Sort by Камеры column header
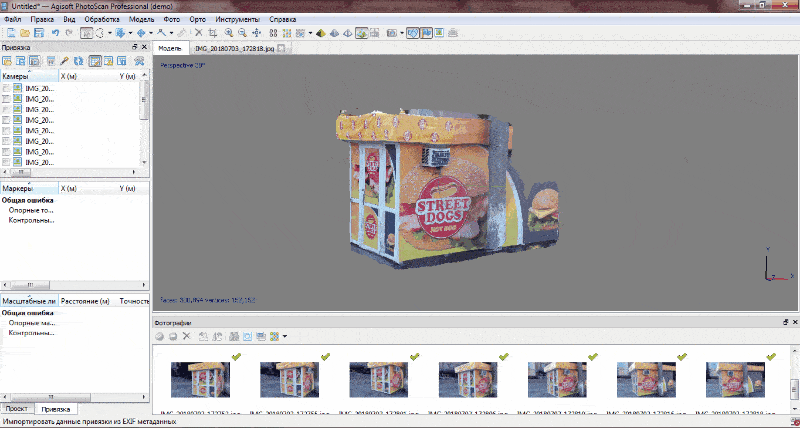Image resolution: width=800 pixels, height=428 pixels. (x=30, y=76)
